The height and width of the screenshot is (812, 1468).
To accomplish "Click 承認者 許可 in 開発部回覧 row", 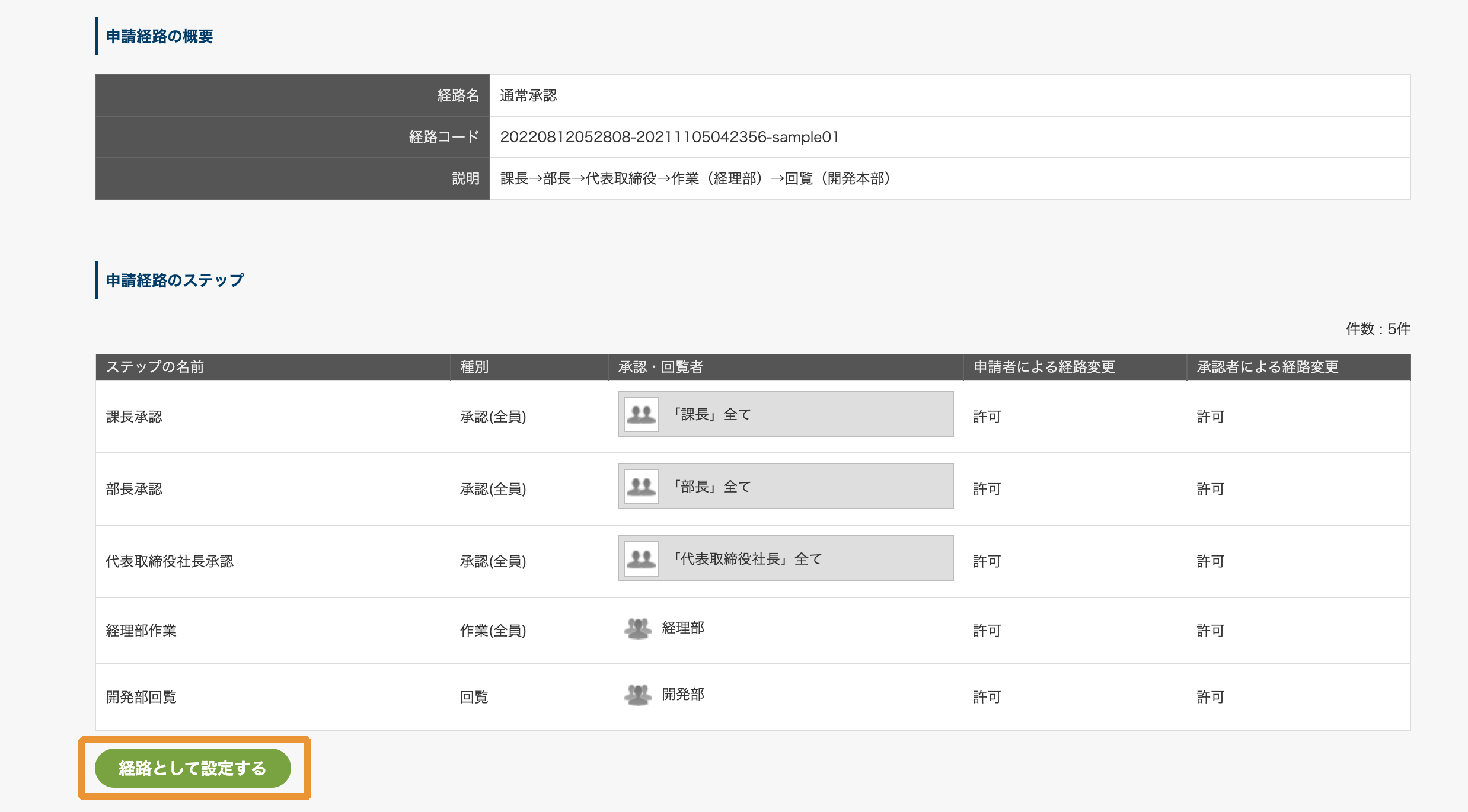I will coord(1211,697).
